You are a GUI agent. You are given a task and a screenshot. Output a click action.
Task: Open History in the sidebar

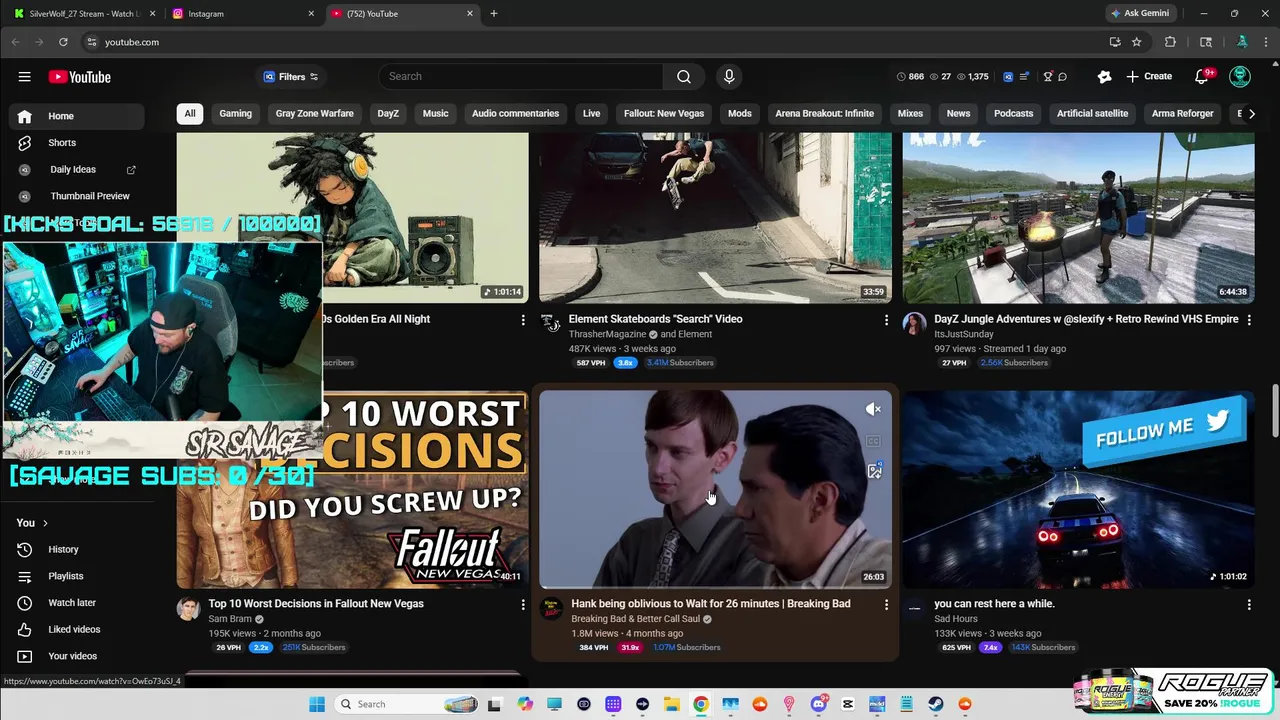click(x=77, y=549)
